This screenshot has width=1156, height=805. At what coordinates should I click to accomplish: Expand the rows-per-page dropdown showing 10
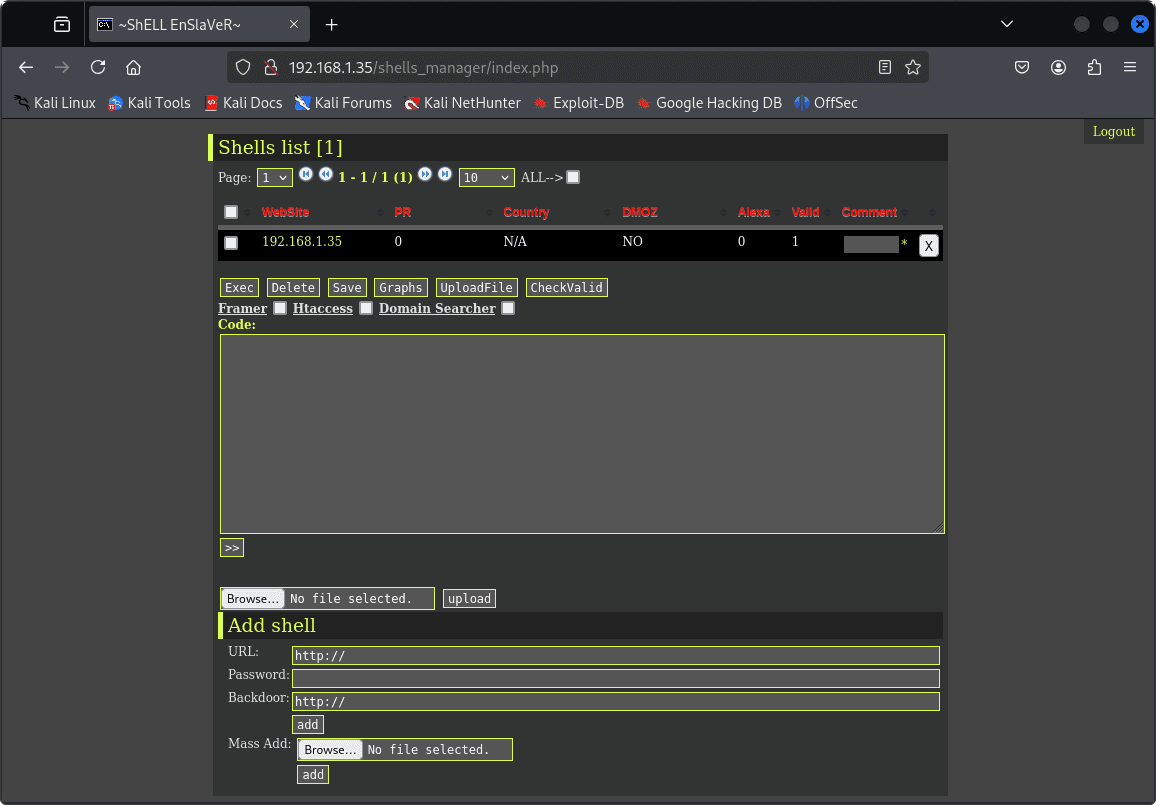[x=486, y=178]
